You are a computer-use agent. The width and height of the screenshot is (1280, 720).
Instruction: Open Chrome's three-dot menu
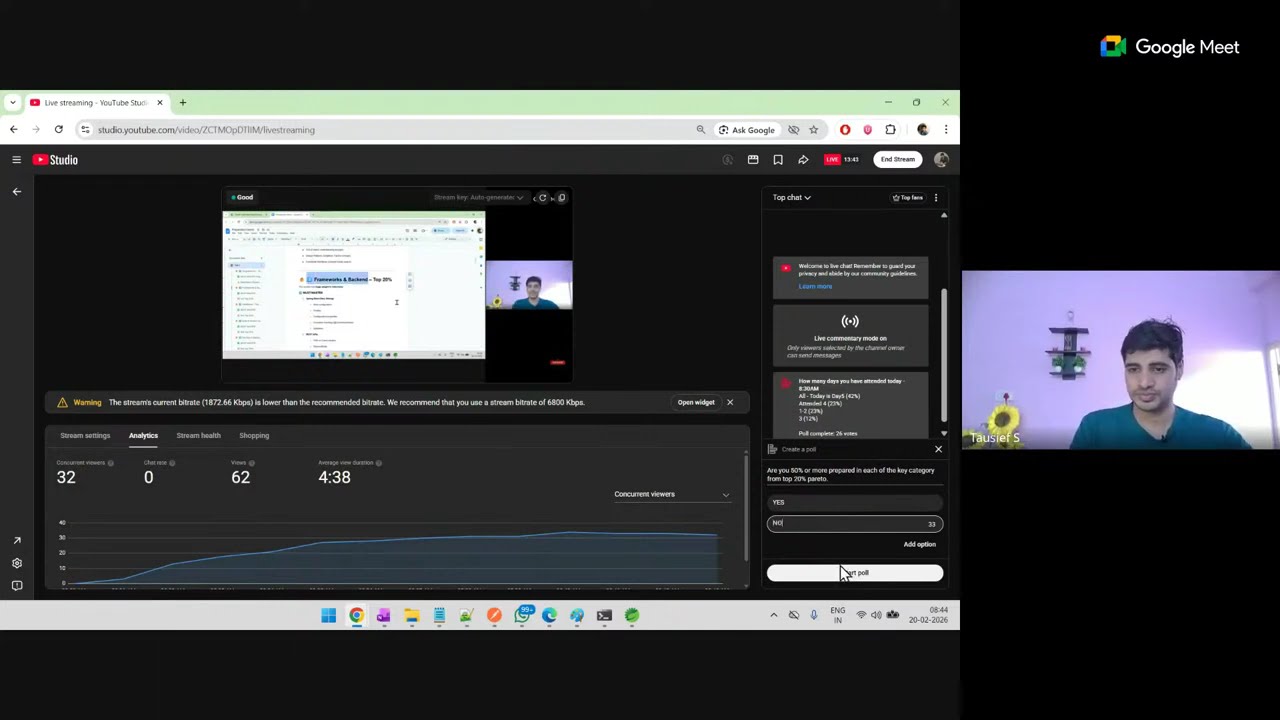[945, 129]
